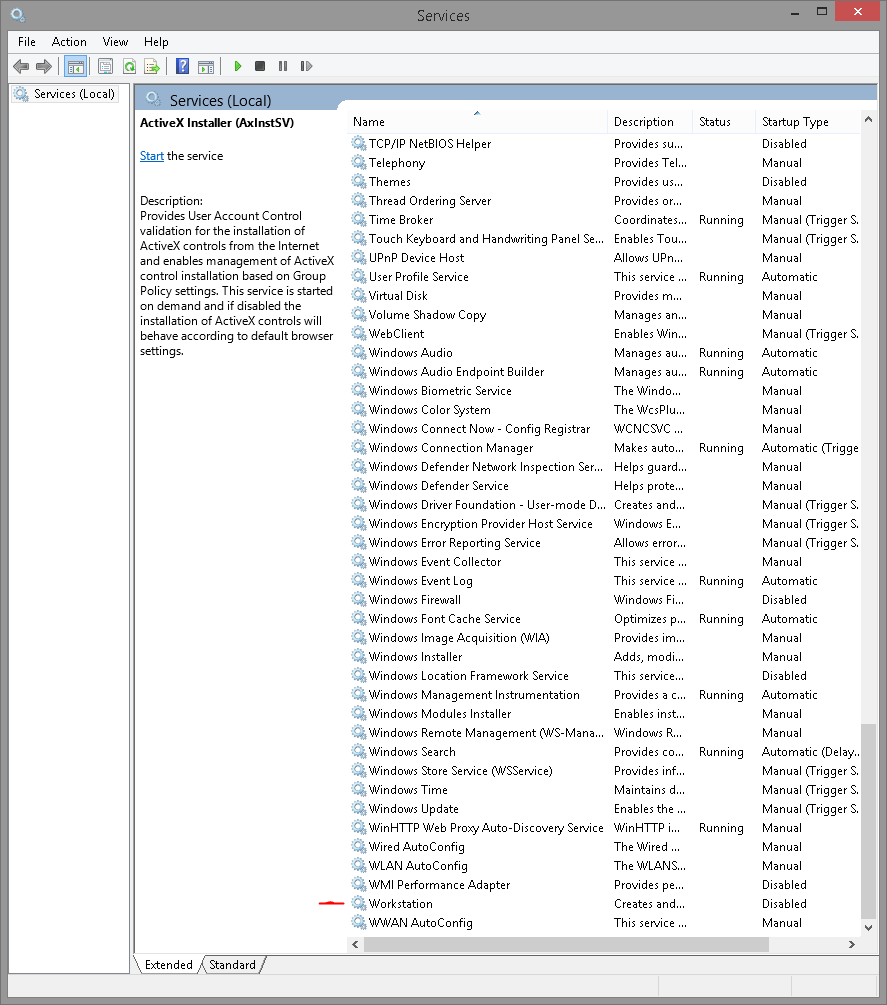
Task: Click the gear icon of the Themes service
Action: [x=359, y=181]
